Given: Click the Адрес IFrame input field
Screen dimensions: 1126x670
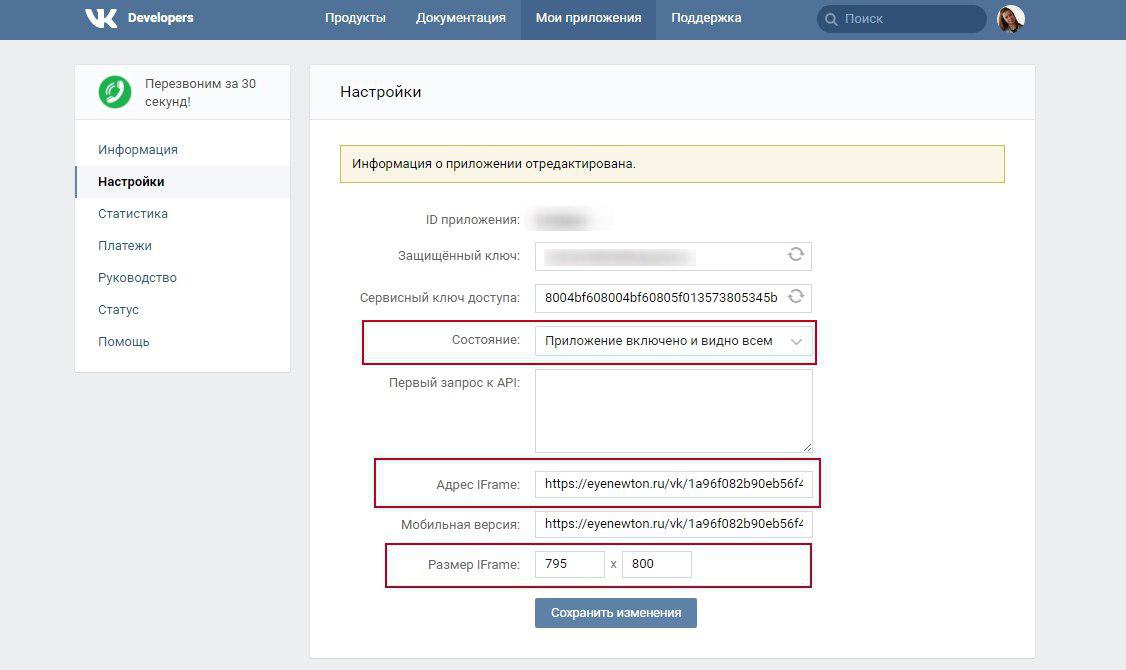Looking at the screenshot, I should pyautogui.click(x=674, y=484).
